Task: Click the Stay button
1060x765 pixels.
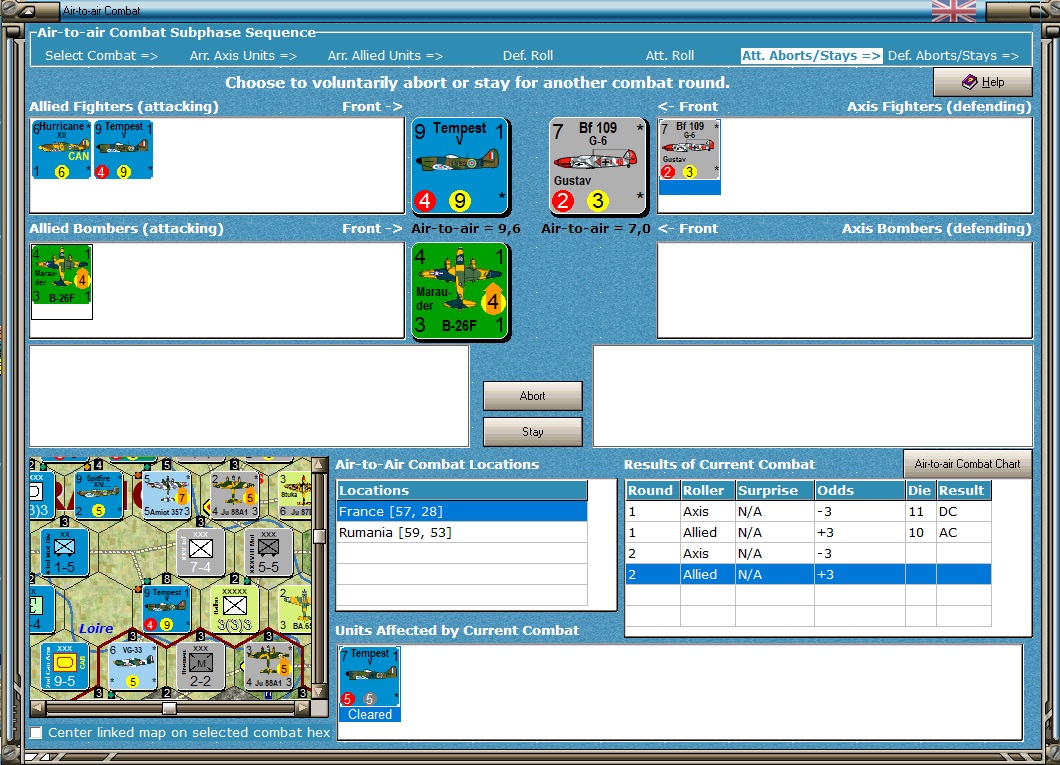Action: (533, 432)
